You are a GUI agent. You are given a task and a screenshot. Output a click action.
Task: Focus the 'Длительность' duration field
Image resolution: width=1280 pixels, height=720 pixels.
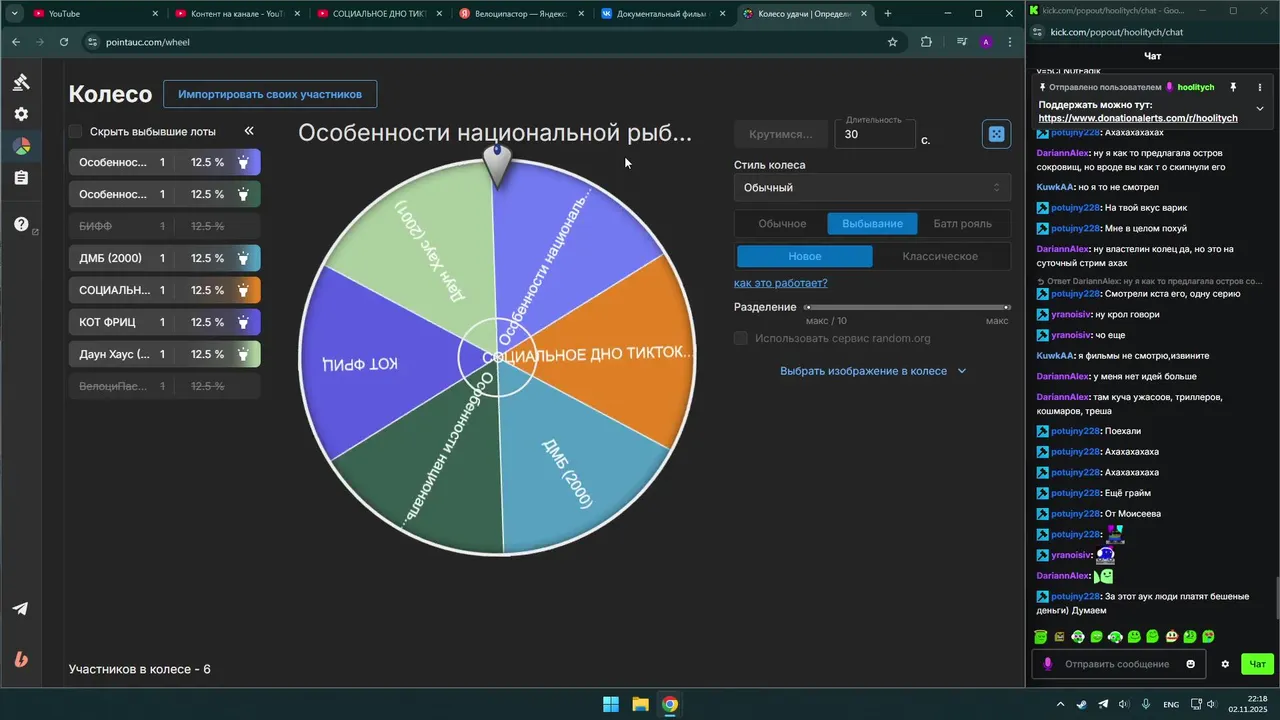875,134
